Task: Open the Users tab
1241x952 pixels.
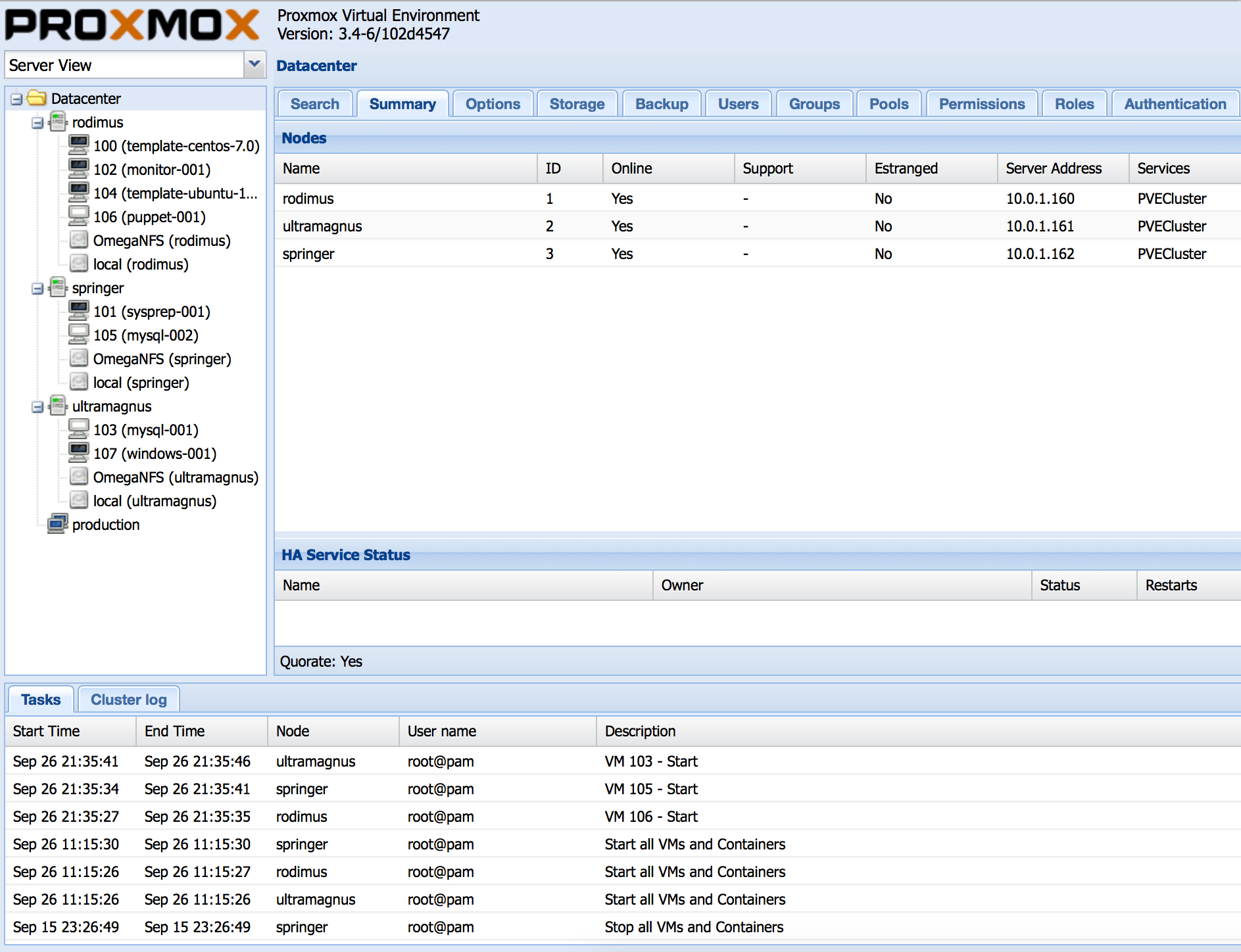Action: pos(738,104)
